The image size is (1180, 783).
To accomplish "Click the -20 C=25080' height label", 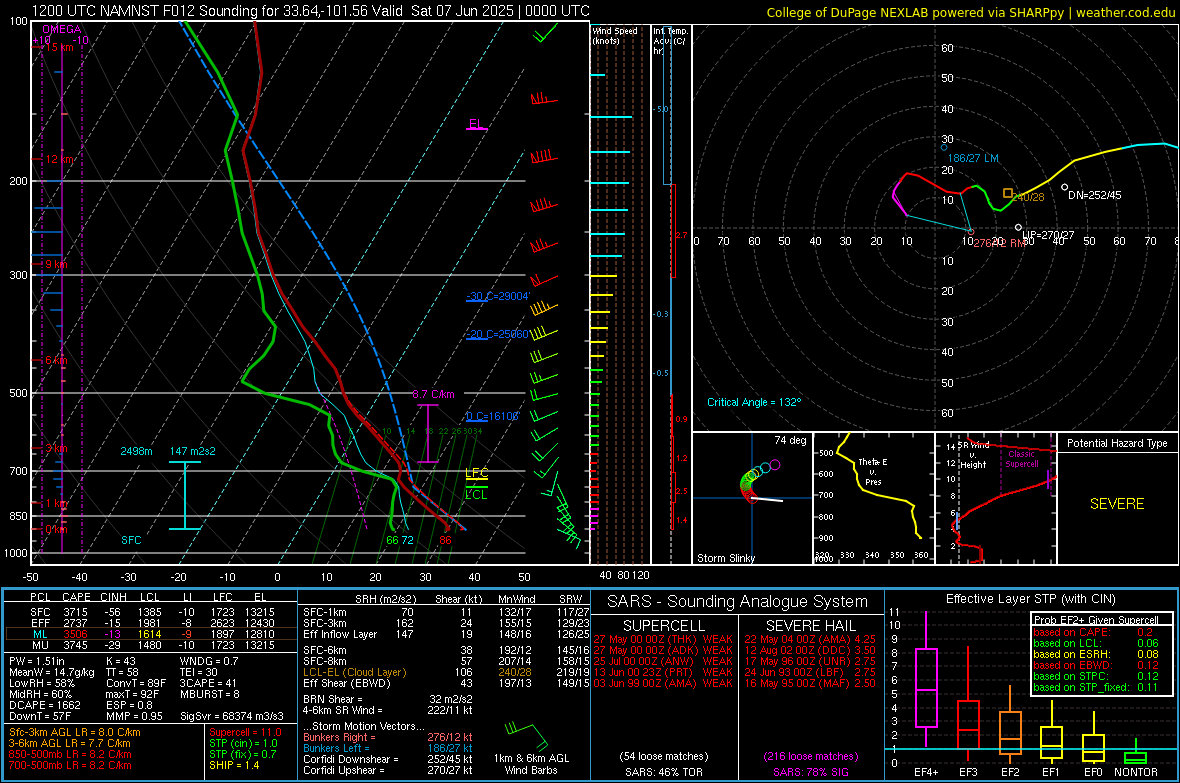I will (x=498, y=334).
